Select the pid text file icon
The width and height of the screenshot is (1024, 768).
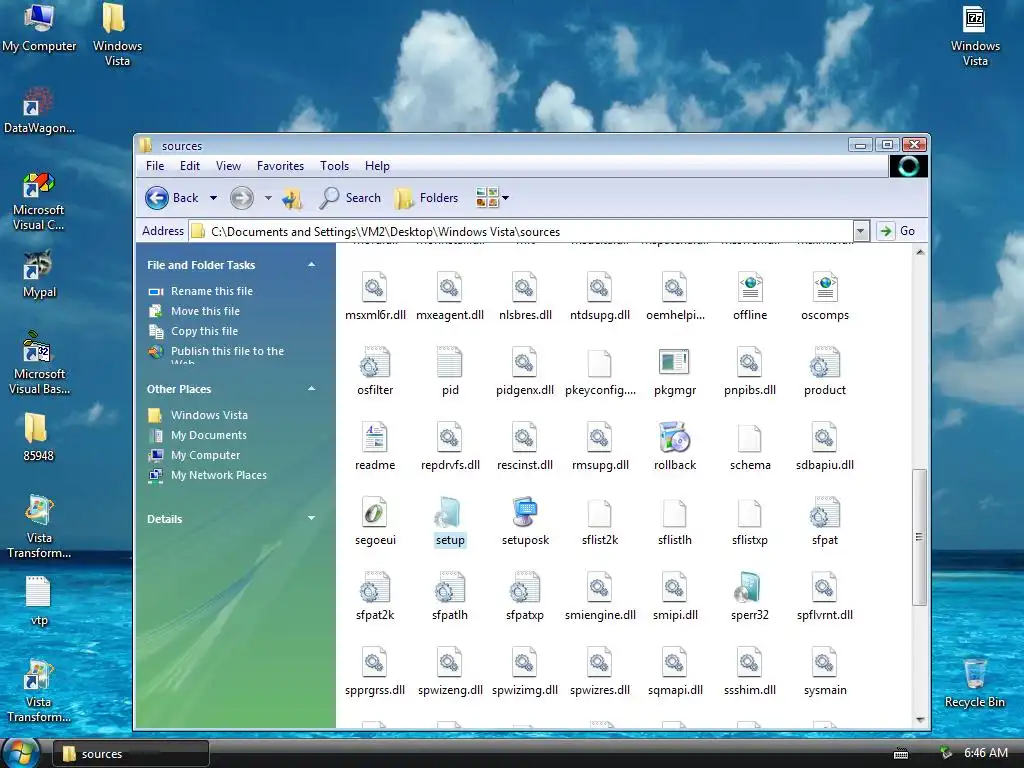click(x=449, y=362)
